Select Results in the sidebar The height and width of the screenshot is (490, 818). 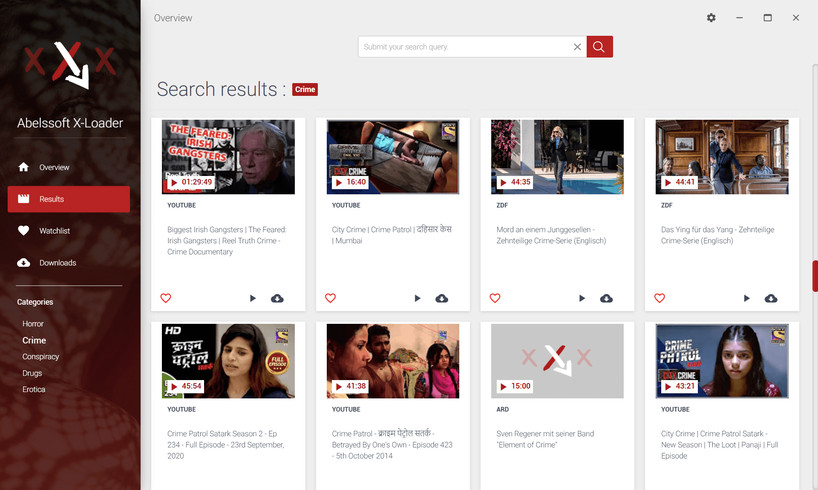click(x=69, y=199)
